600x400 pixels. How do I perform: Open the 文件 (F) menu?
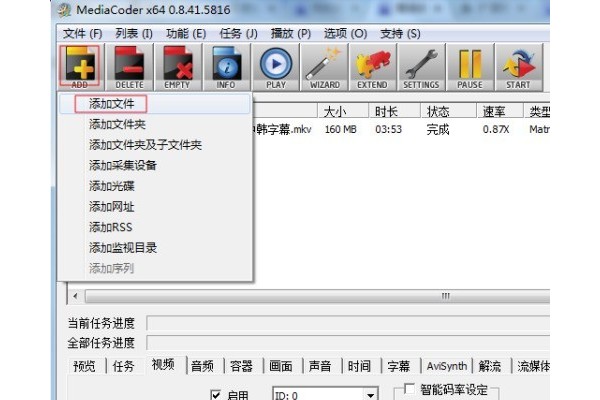(83, 34)
